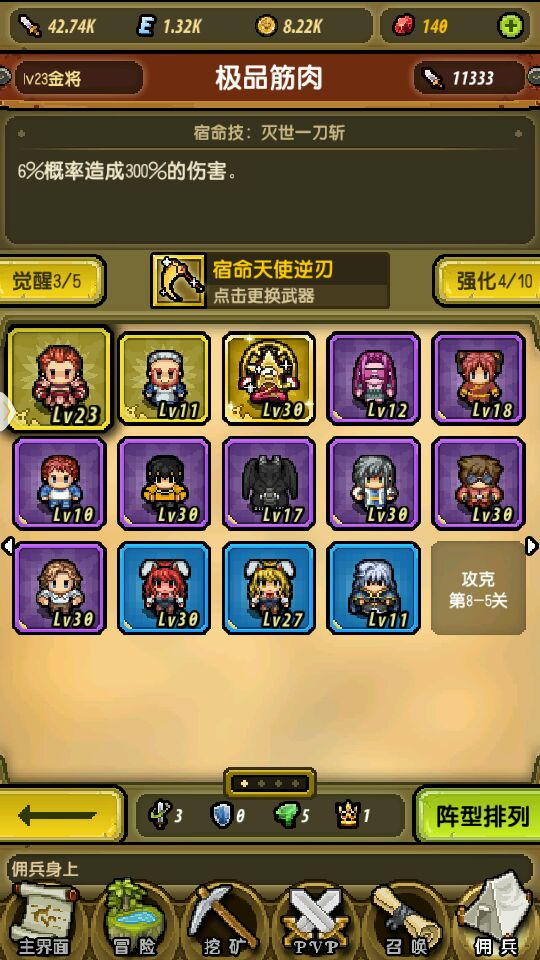Expand the left side pull-out tab

pos(6,412)
